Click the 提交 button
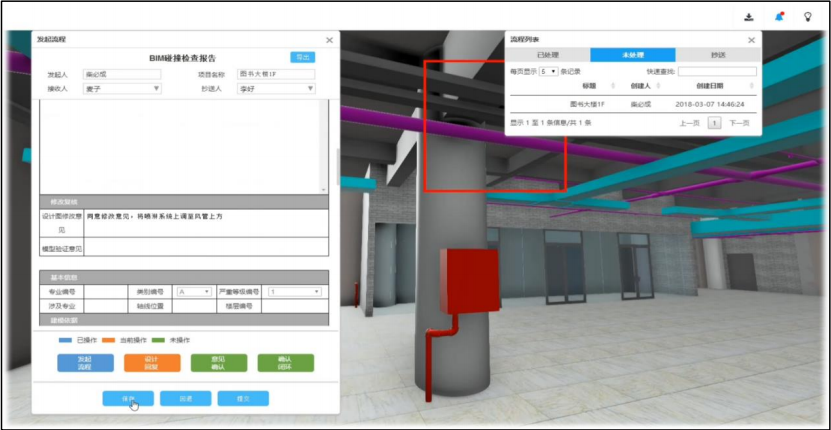This screenshot has height=430, width=831. (x=243, y=399)
